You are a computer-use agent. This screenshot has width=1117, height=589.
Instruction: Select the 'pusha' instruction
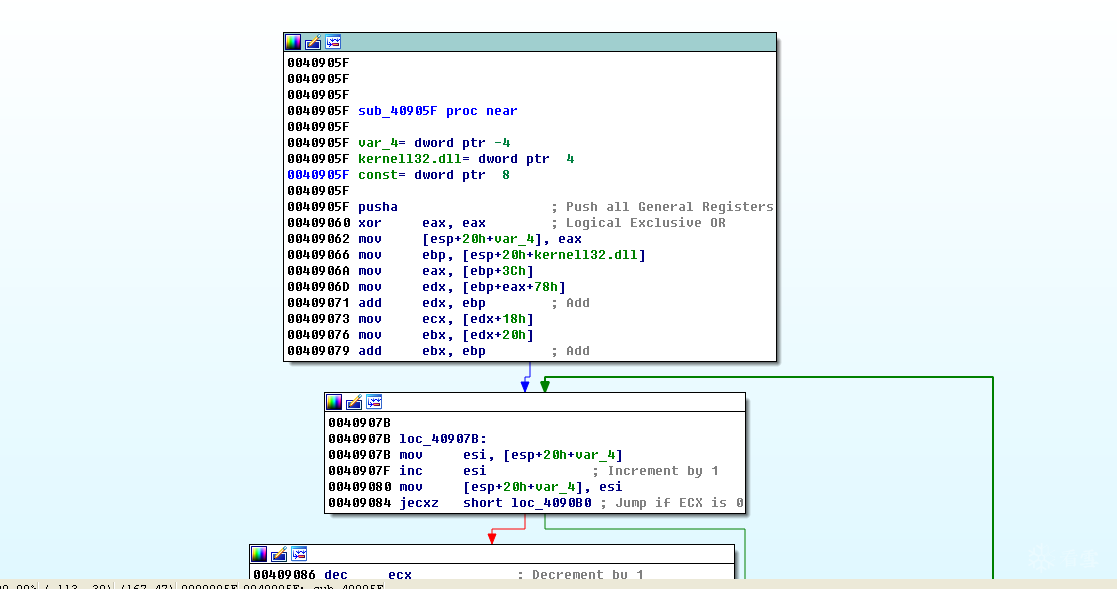(x=378, y=207)
